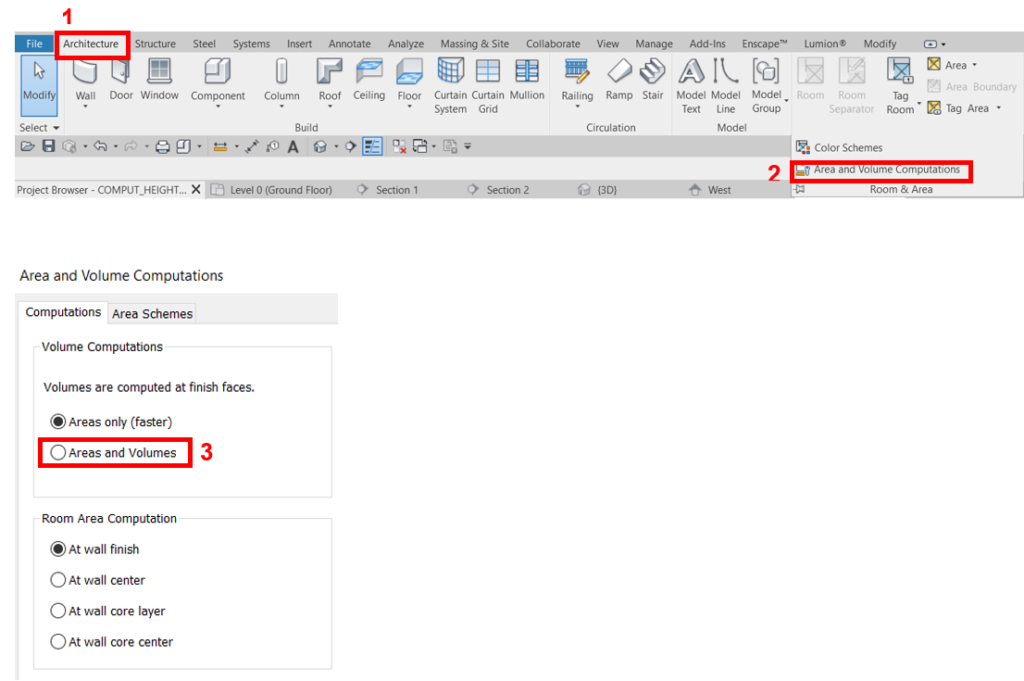The width and height of the screenshot is (1024, 681).
Task: Switch to the Section 1 view tab
Action: pos(389,190)
